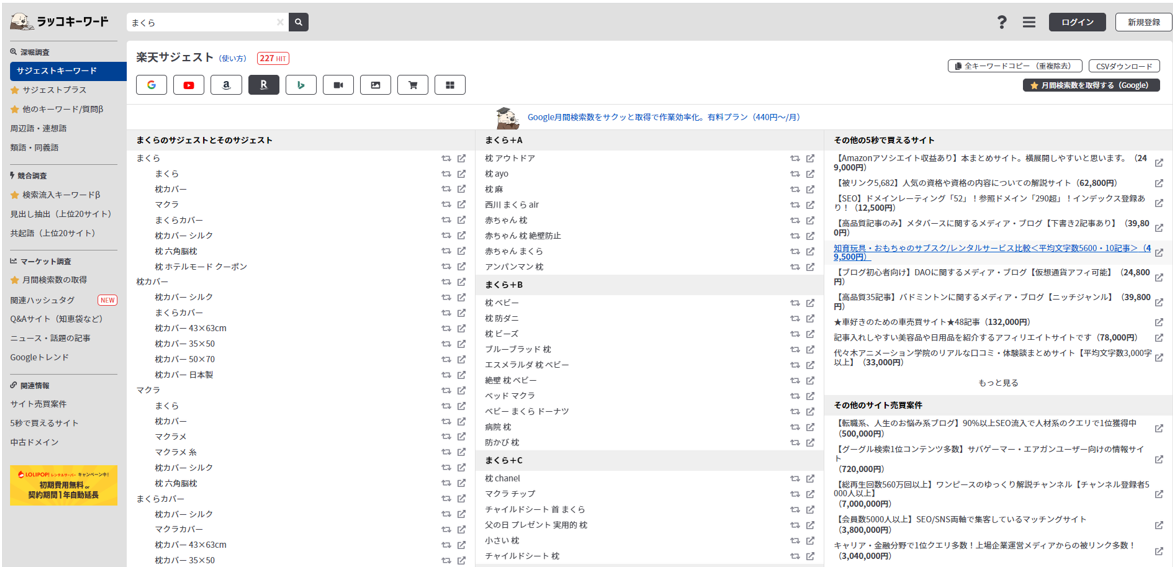Click the video camera source icon
The image size is (1173, 574).
coord(338,85)
